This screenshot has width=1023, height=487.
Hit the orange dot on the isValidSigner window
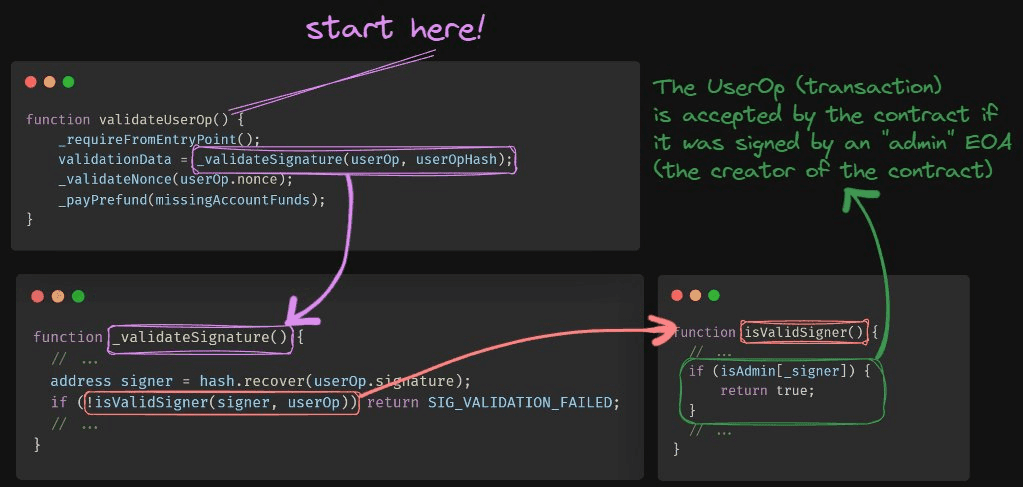[x=695, y=295]
